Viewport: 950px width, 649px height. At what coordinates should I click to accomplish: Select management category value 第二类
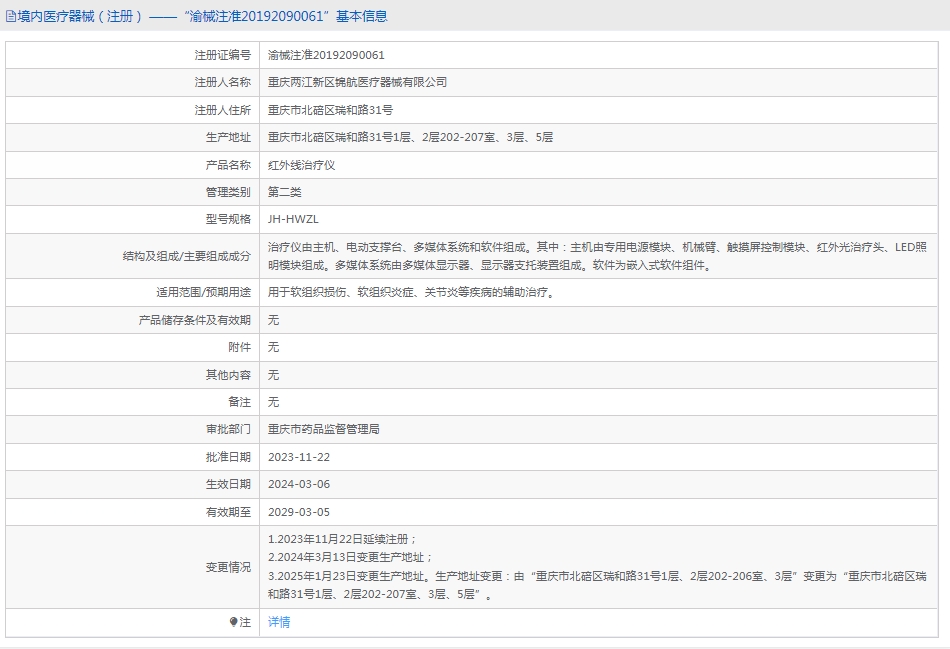point(285,192)
